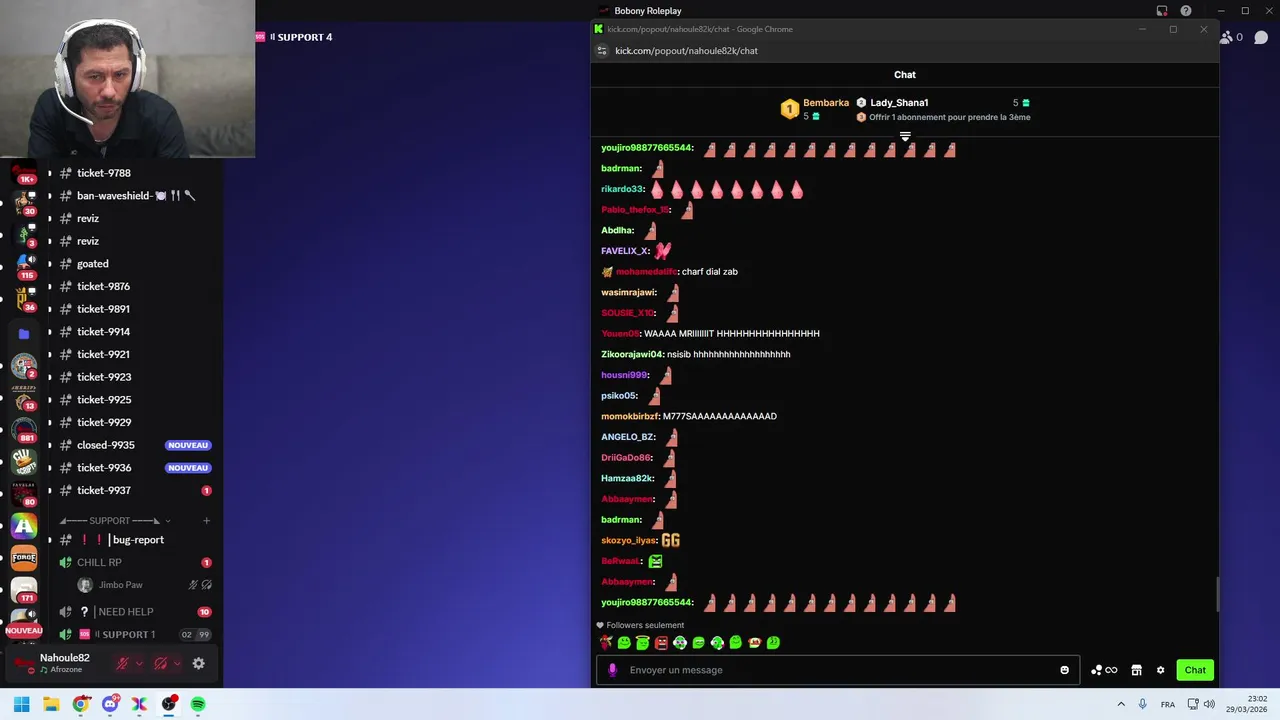Open the FORGE server icon
Viewport: 1280px width, 720px height.
(24, 558)
